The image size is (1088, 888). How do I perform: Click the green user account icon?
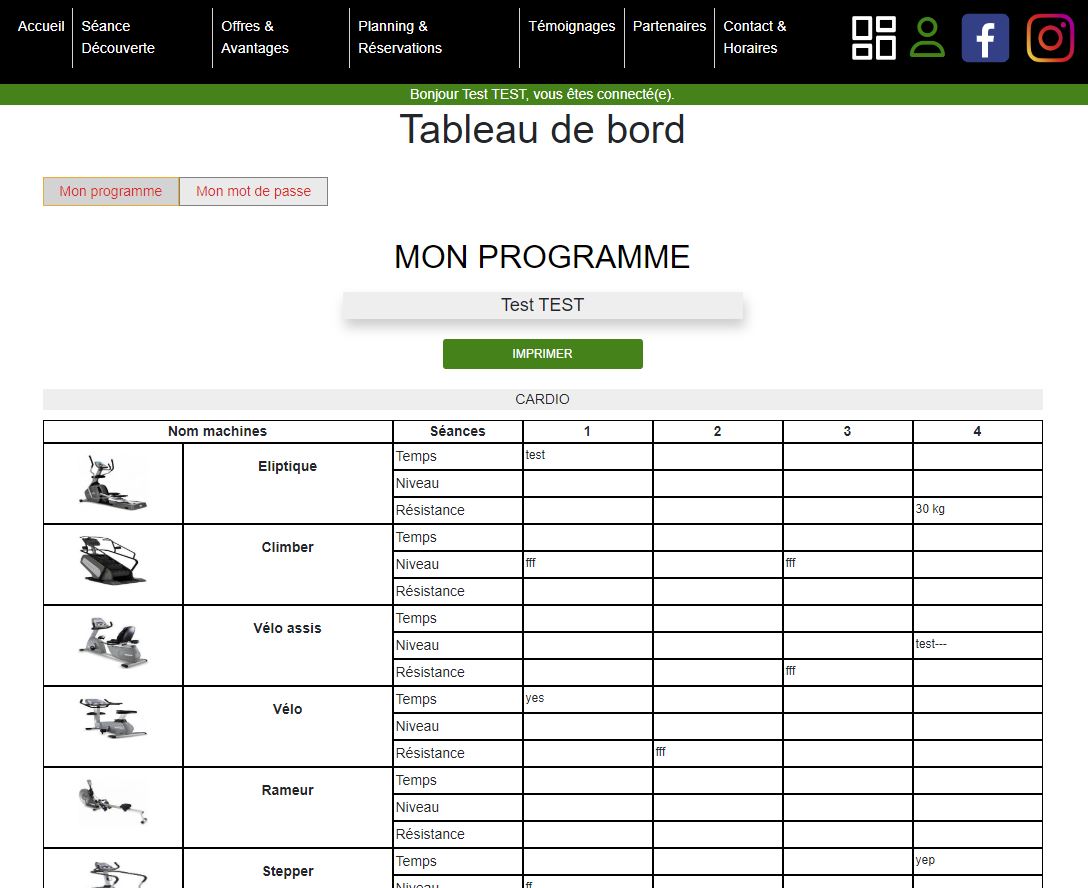tap(927, 38)
